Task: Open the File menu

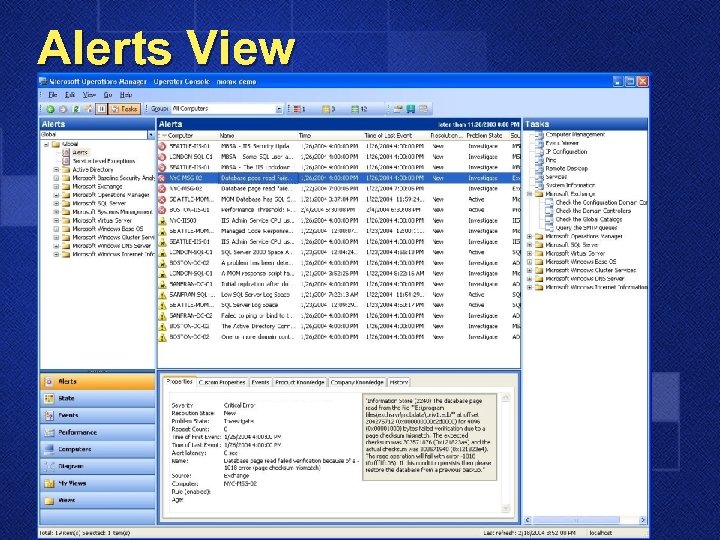Action: point(53,95)
